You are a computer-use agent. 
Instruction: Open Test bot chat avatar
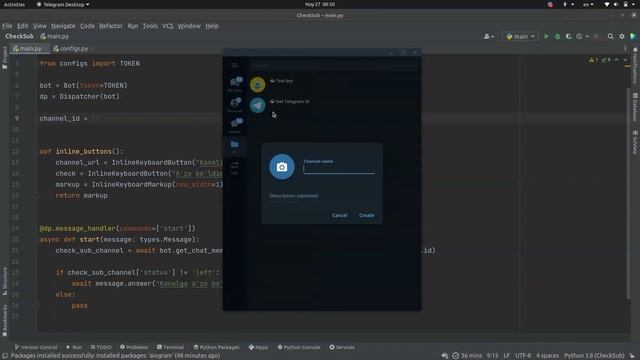point(258,84)
